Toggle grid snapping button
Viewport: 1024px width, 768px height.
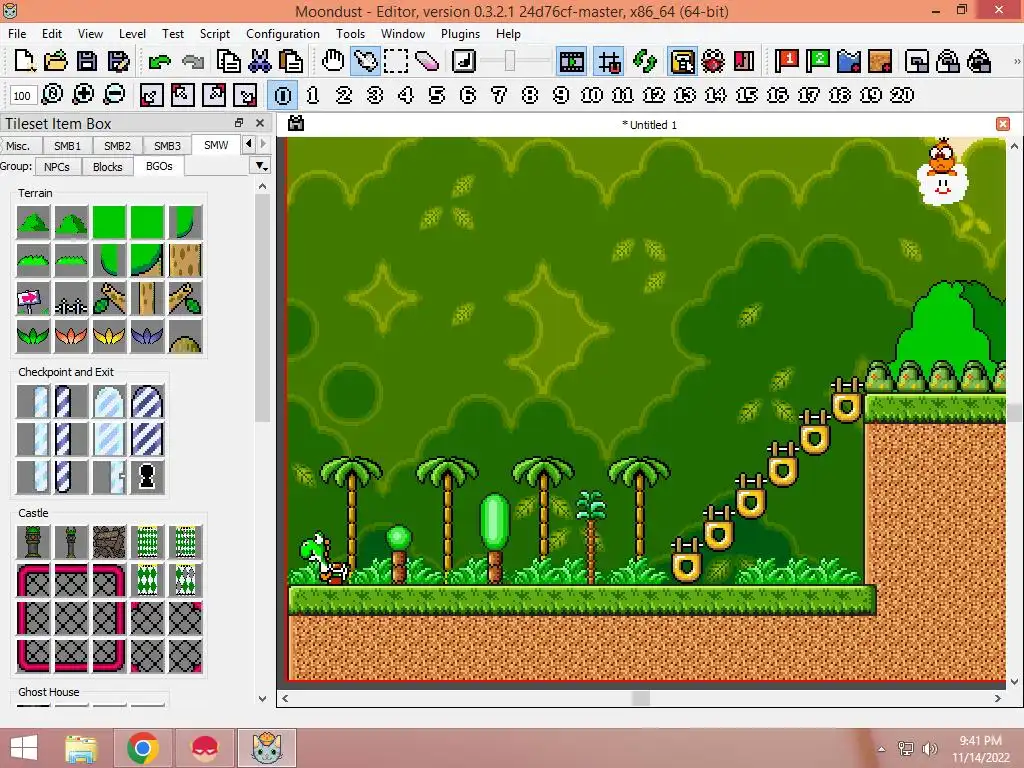pyautogui.click(x=609, y=61)
